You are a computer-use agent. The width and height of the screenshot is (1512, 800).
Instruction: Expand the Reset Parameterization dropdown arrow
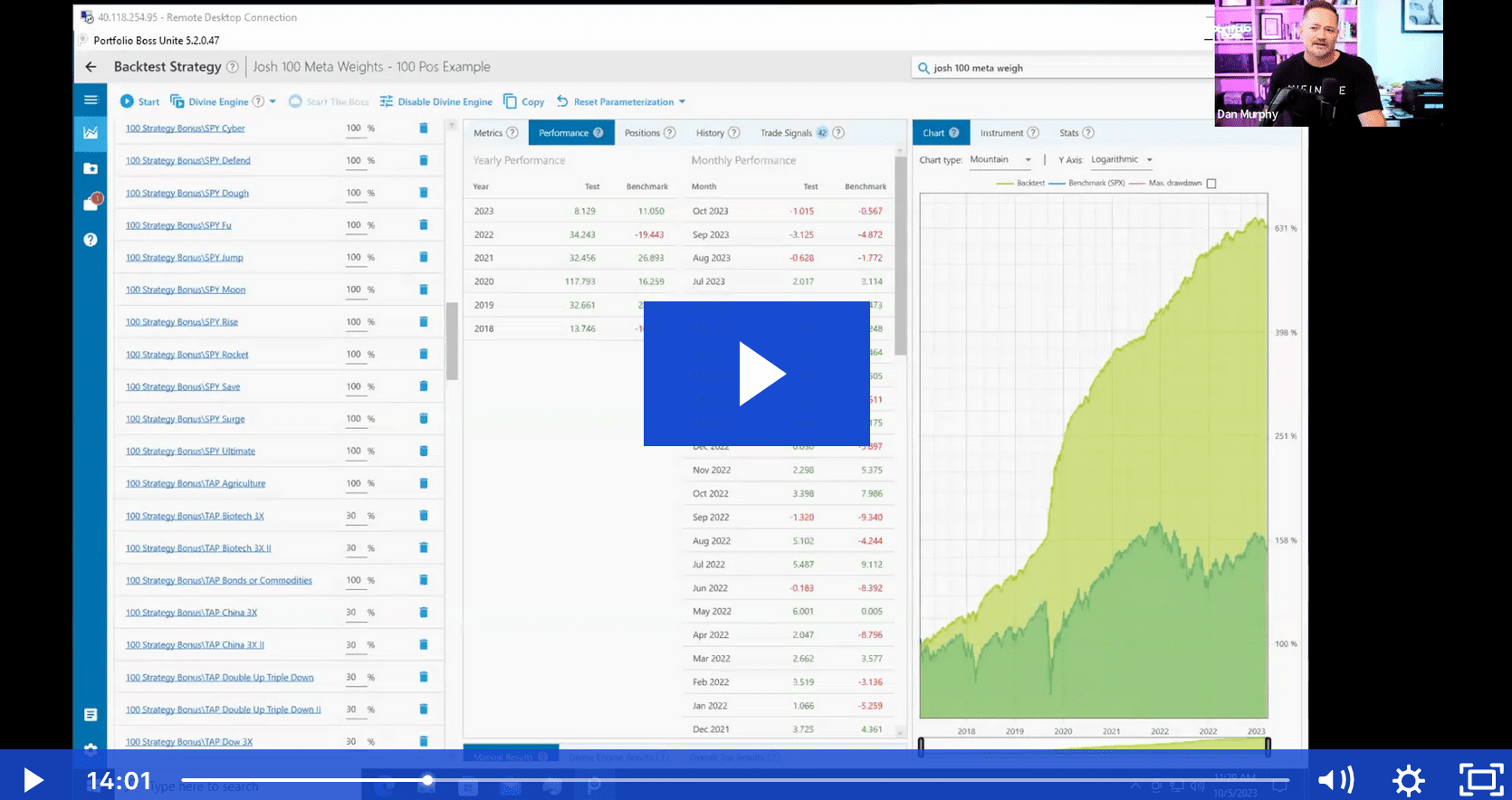pyautogui.click(x=682, y=101)
